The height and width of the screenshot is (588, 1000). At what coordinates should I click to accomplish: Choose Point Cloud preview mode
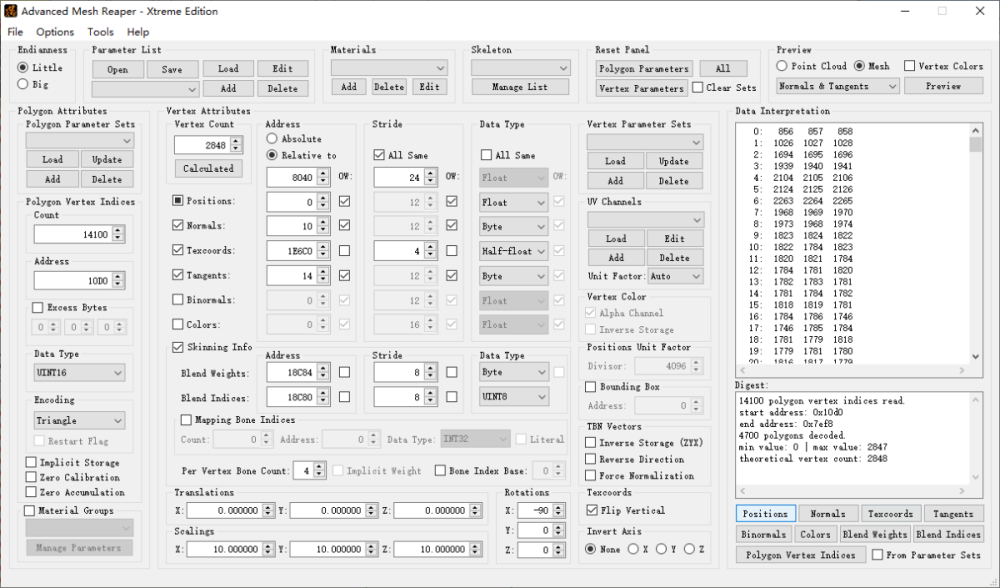click(783, 67)
